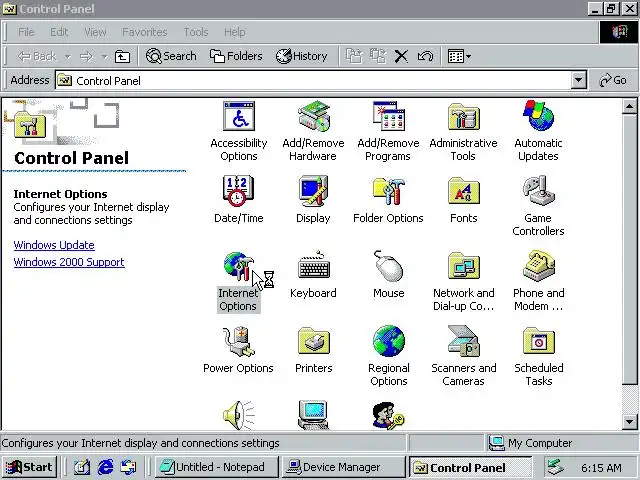Click the Up one level toolbar icon
This screenshot has width=640, height=480.
click(x=122, y=56)
